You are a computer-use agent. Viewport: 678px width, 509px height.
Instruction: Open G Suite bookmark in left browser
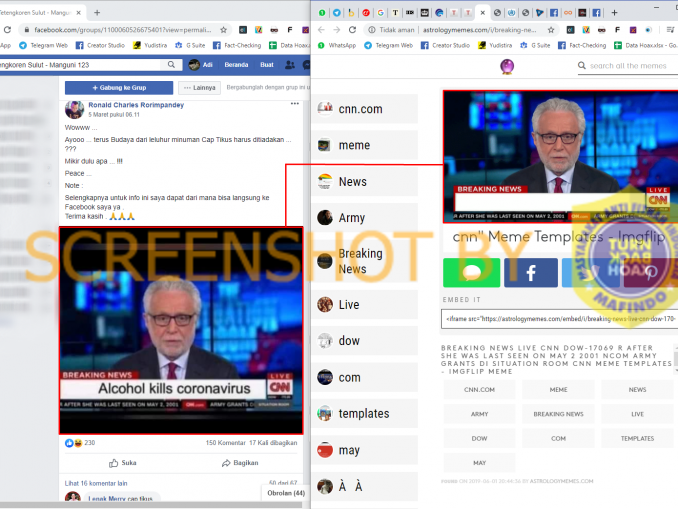(x=190, y=45)
